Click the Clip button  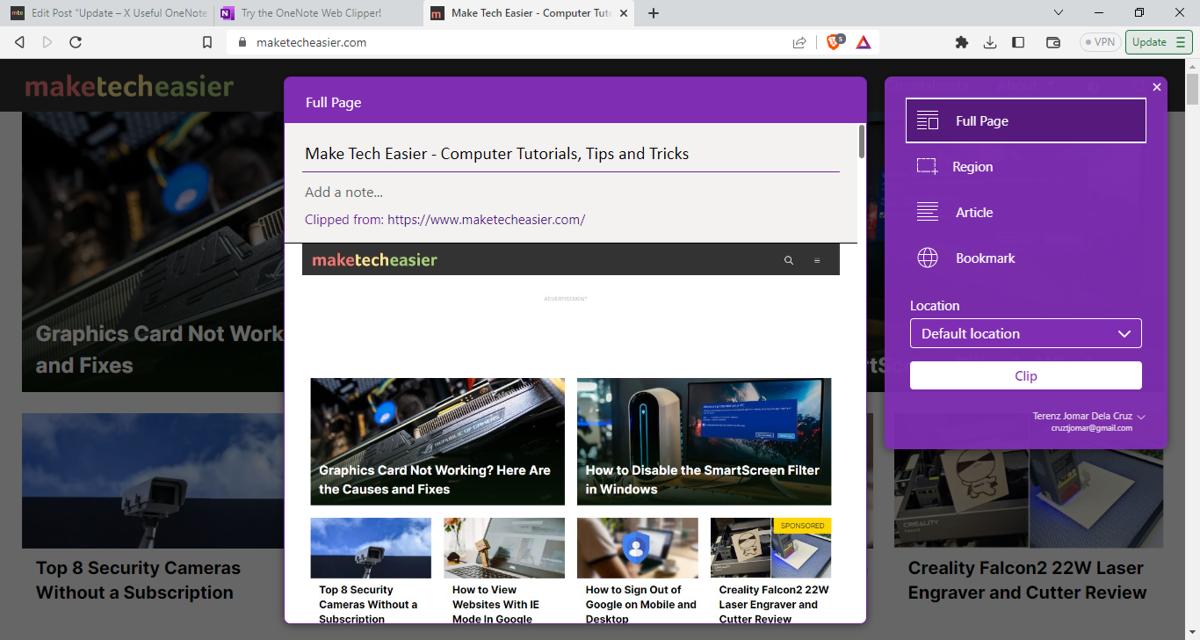point(1025,375)
